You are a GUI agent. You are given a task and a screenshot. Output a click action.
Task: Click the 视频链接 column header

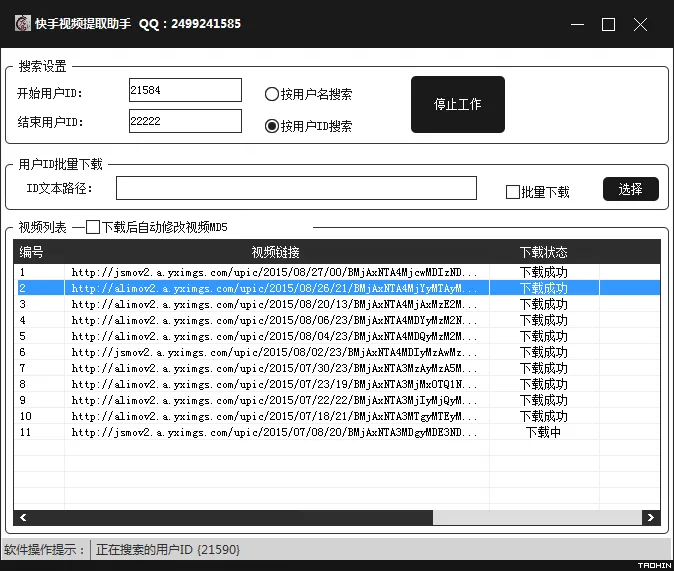click(275, 252)
